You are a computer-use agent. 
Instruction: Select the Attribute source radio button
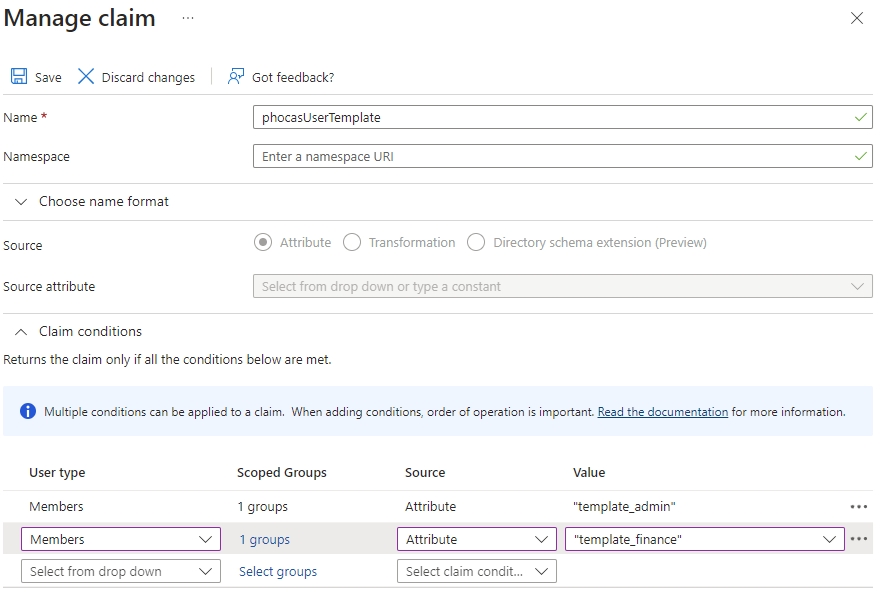(263, 242)
